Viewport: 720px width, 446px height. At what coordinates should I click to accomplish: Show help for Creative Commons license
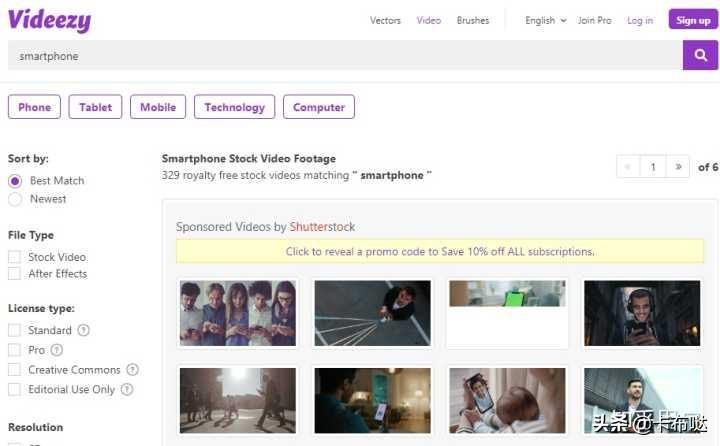pos(132,369)
